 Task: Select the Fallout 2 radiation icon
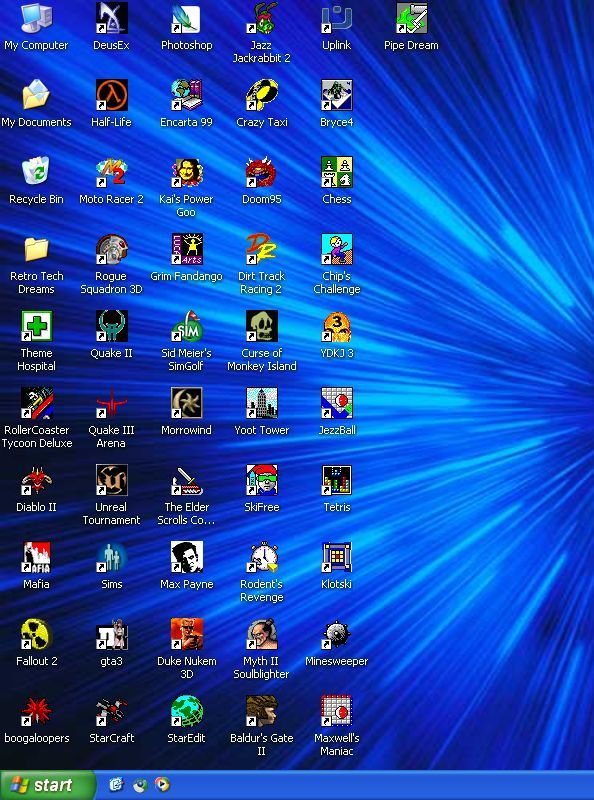[x=36, y=635]
